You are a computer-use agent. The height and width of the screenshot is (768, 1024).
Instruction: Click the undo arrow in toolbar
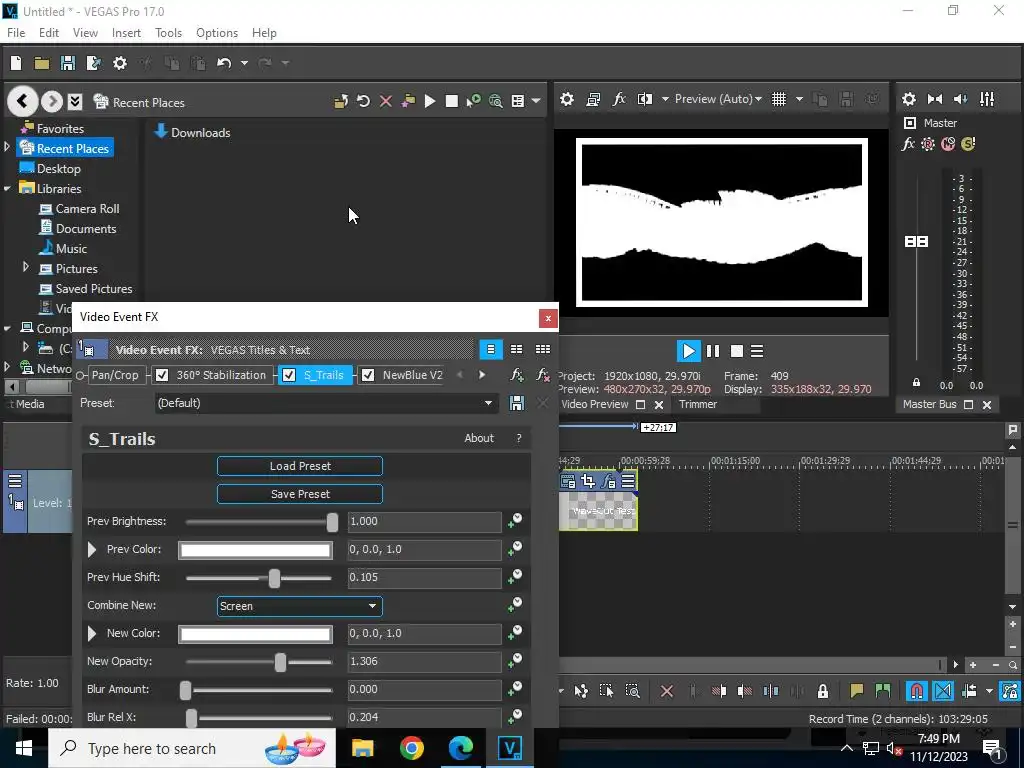224,63
